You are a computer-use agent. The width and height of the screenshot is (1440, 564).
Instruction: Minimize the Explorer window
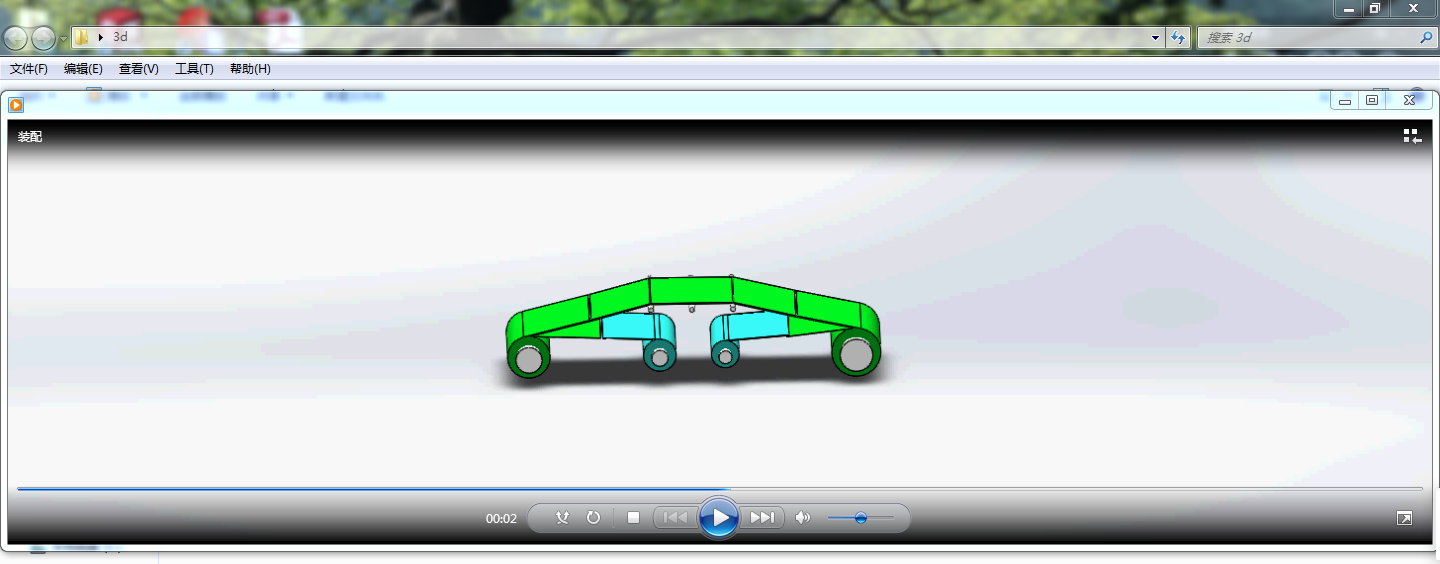[x=1349, y=8]
